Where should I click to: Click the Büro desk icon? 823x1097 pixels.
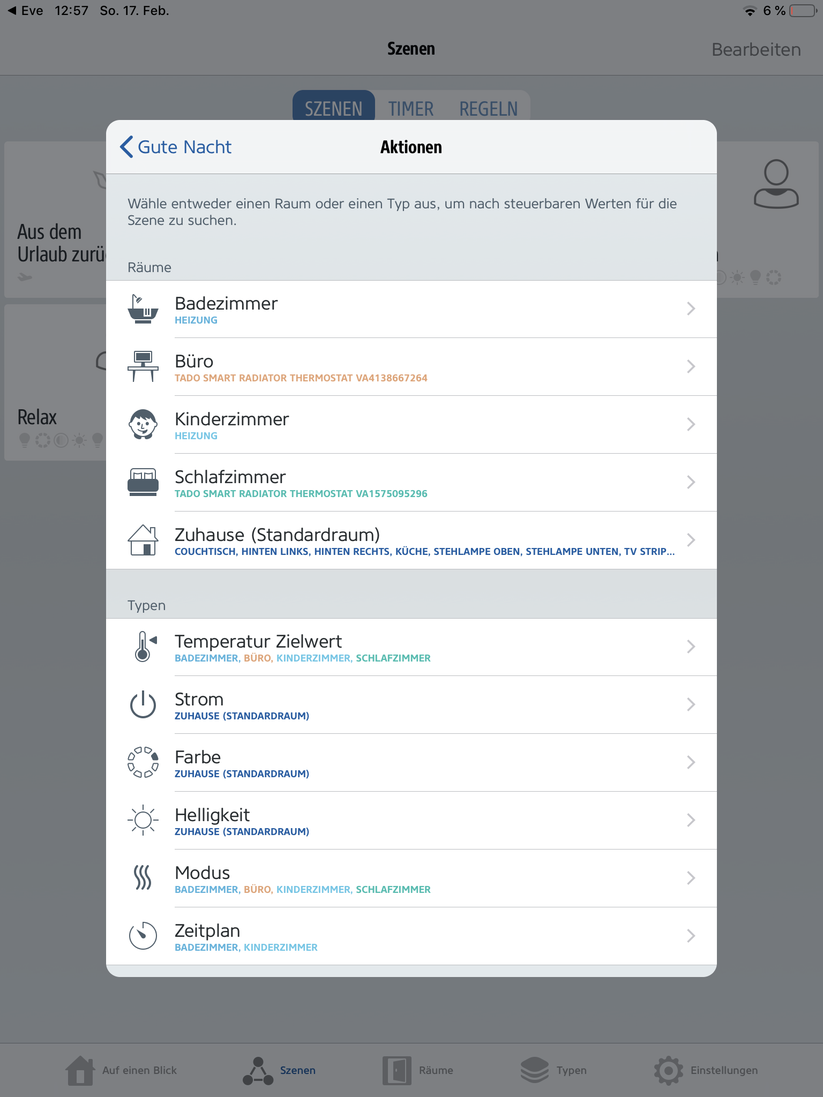click(x=143, y=366)
